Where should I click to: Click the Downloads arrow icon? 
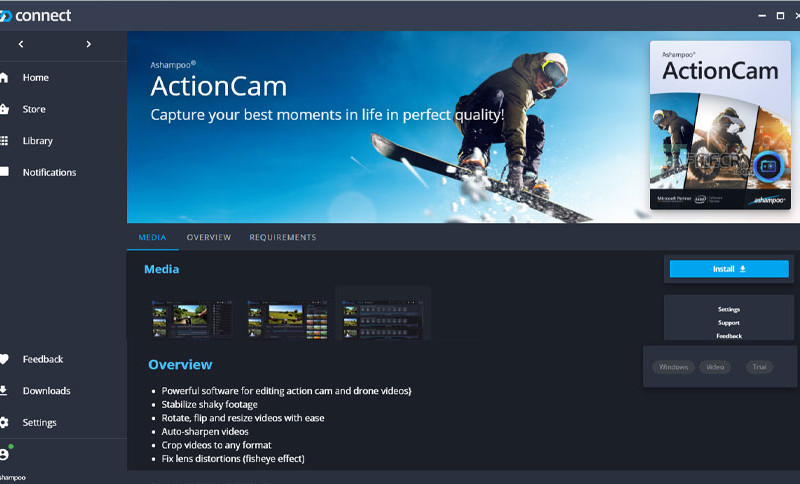point(4,391)
